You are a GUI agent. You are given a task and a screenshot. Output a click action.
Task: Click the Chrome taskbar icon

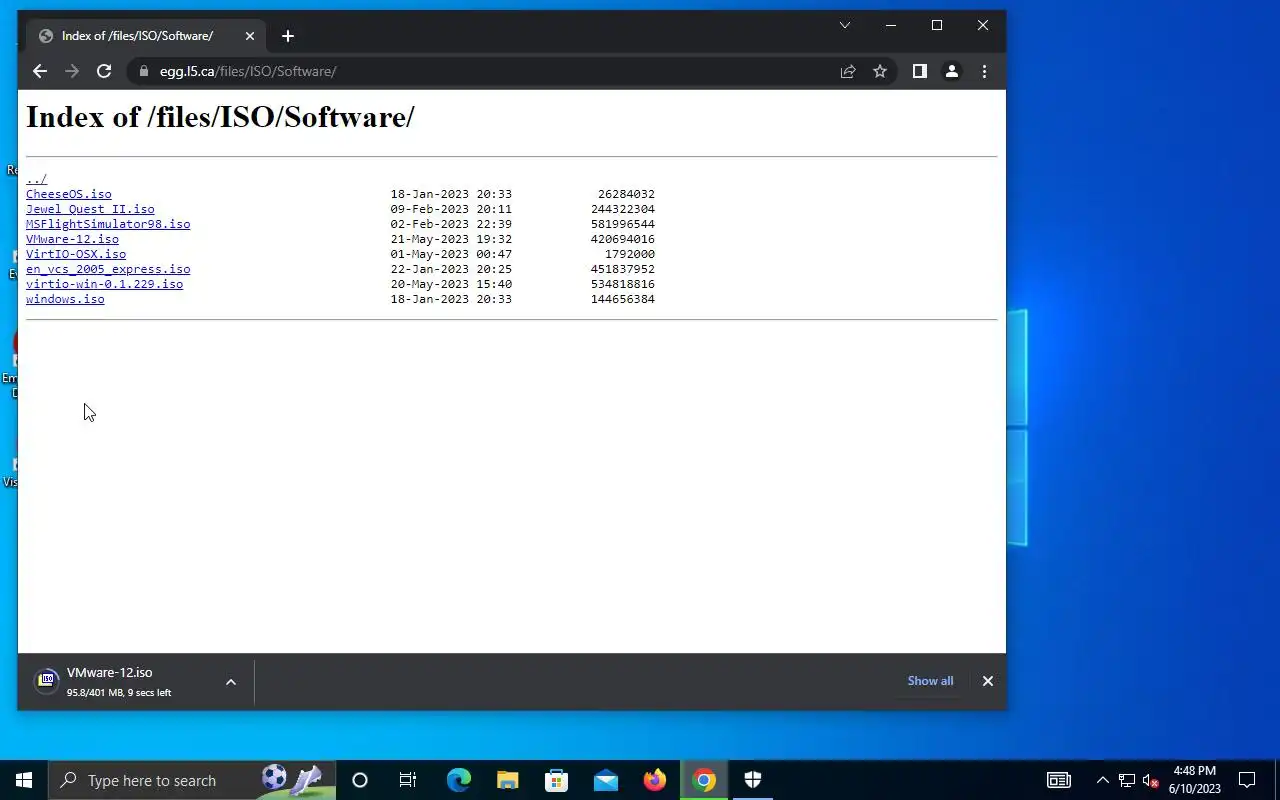point(704,780)
